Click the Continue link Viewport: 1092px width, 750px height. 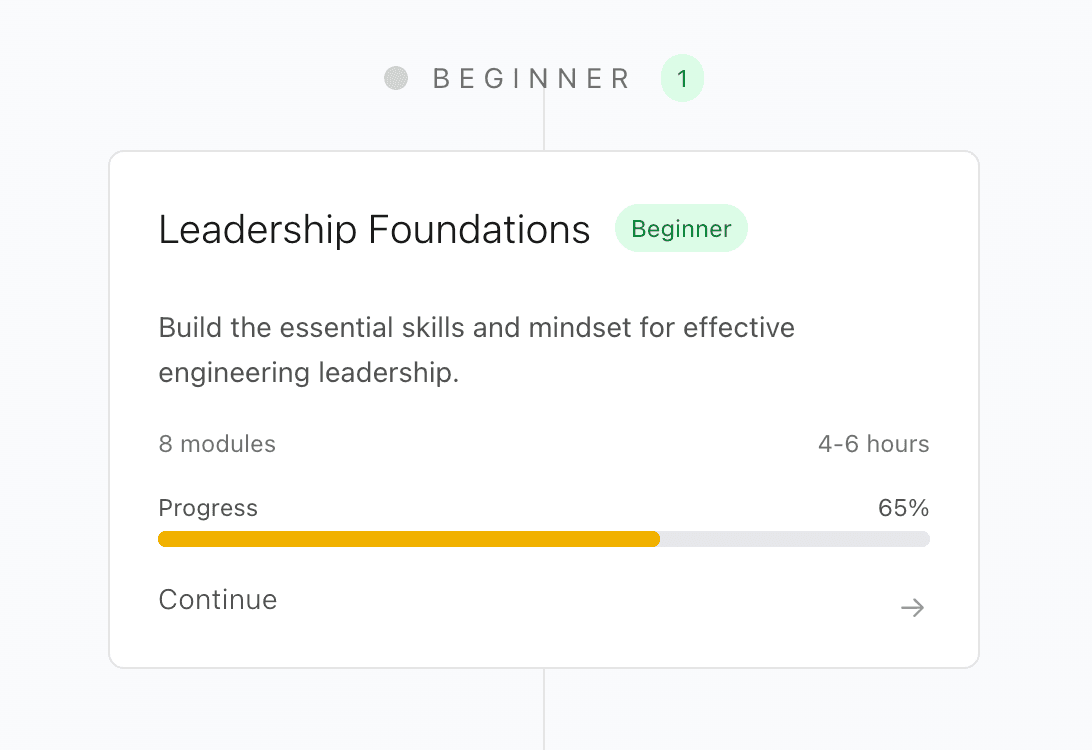point(217,600)
